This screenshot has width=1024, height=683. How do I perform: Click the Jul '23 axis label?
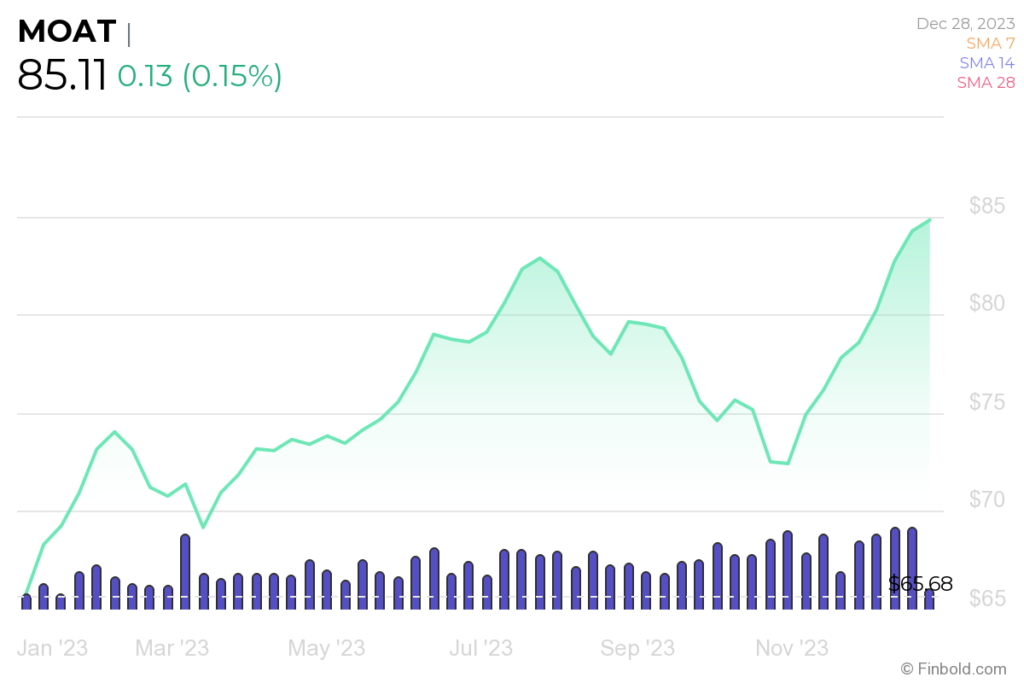coord(481,648)
